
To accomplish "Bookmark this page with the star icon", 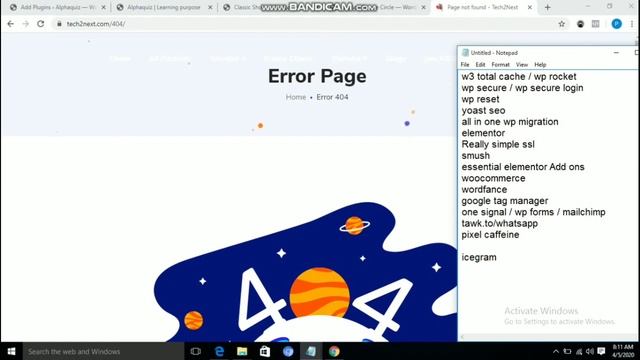I will click(x=562, y=24).
